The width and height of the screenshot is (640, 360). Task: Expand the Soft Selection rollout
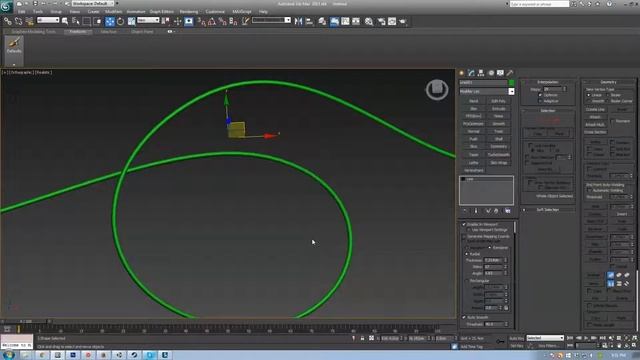point(548,210)
